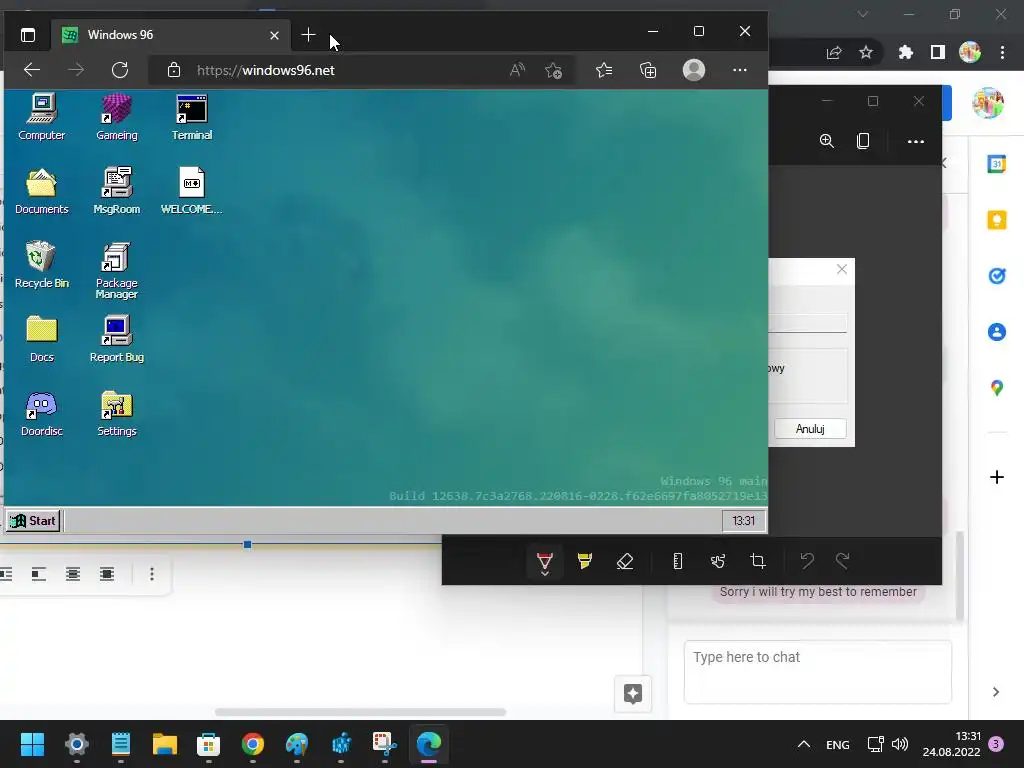Open the WELCOME markdown file icon
Viewport: 1024px width, 768px height.
(x=191, y=191)
